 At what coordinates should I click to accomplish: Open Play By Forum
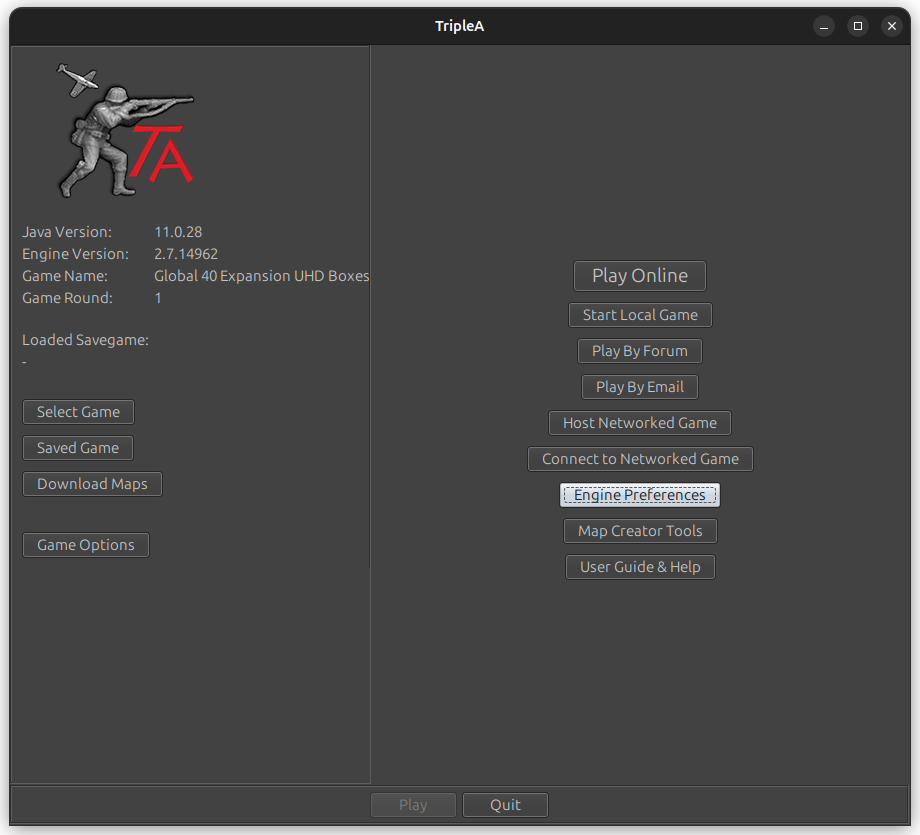pos(639,350)
